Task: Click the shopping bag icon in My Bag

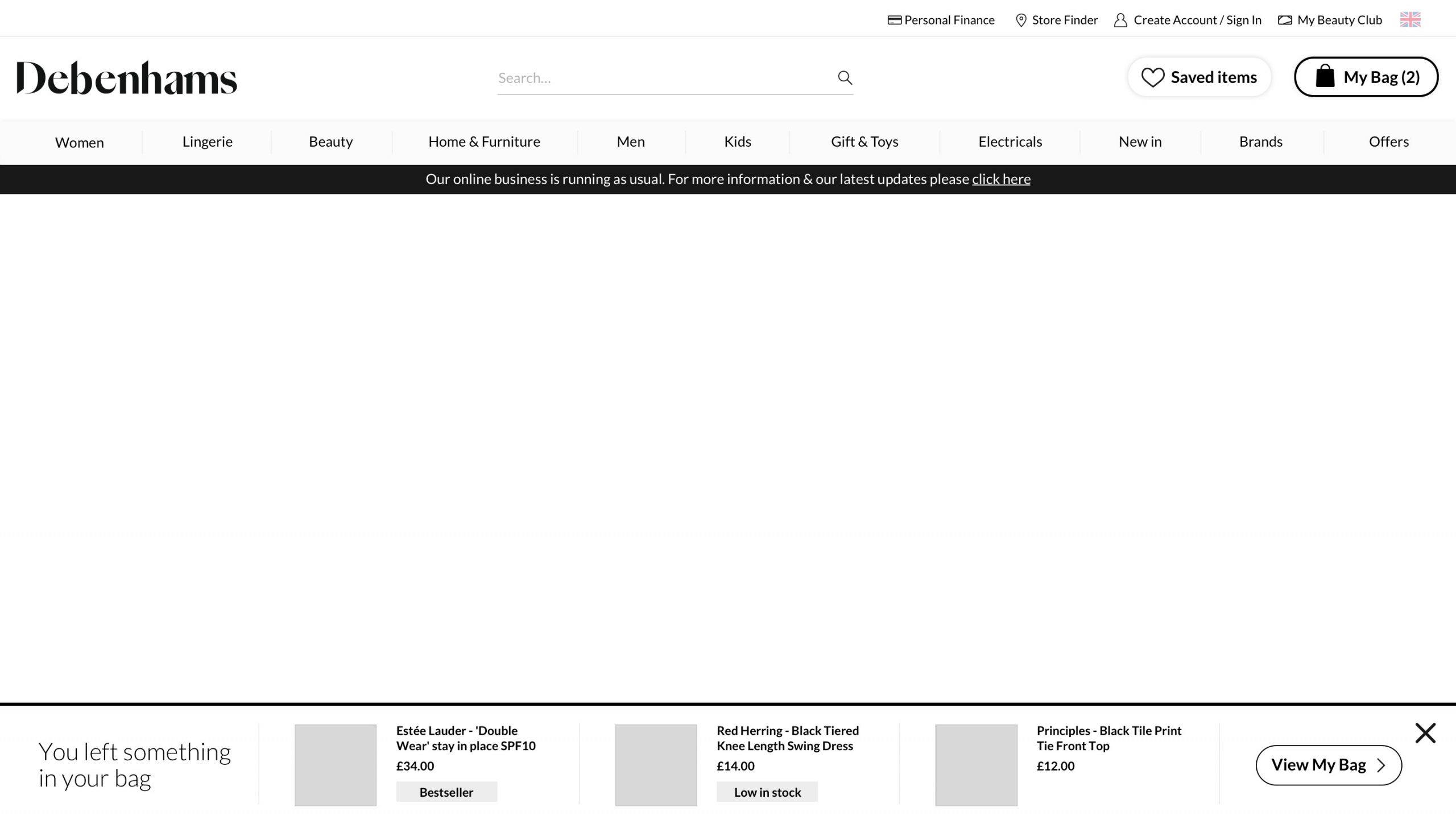Action: coord(1325,76)
